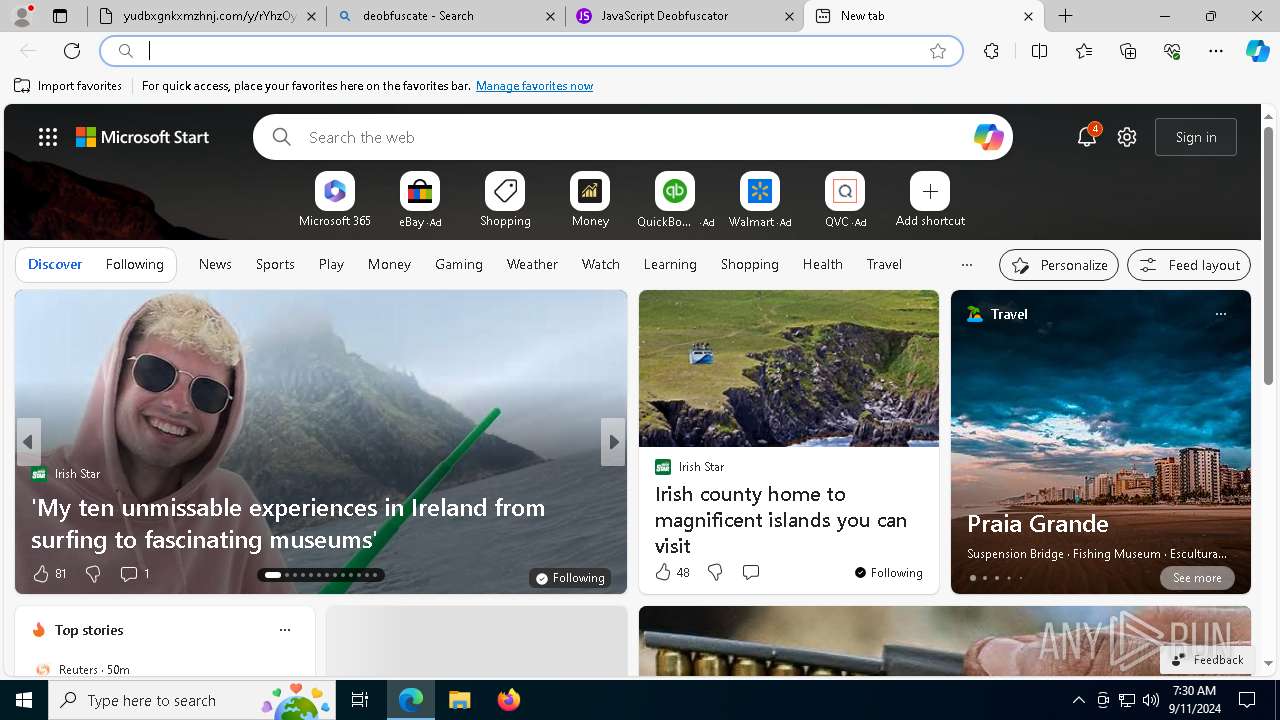Open the page settings gear icon
The image size is (1280, 720).
tap(1127, 137)
